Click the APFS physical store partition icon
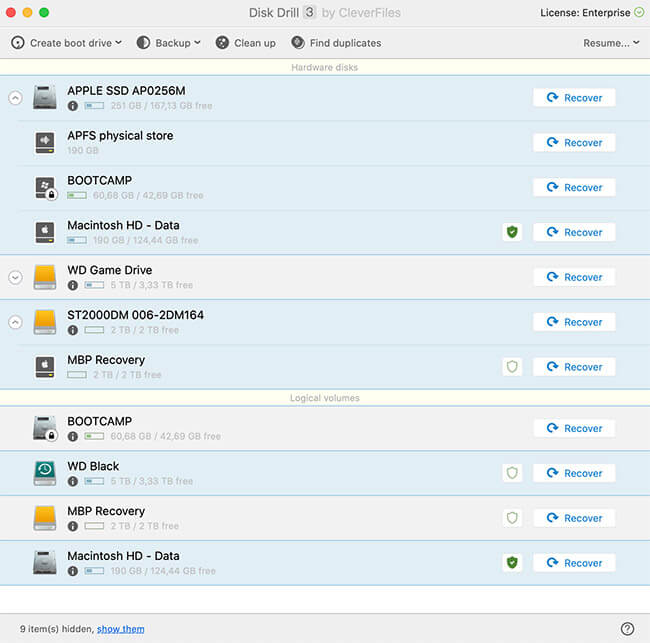Screen dimensions: 650x643 45,143
